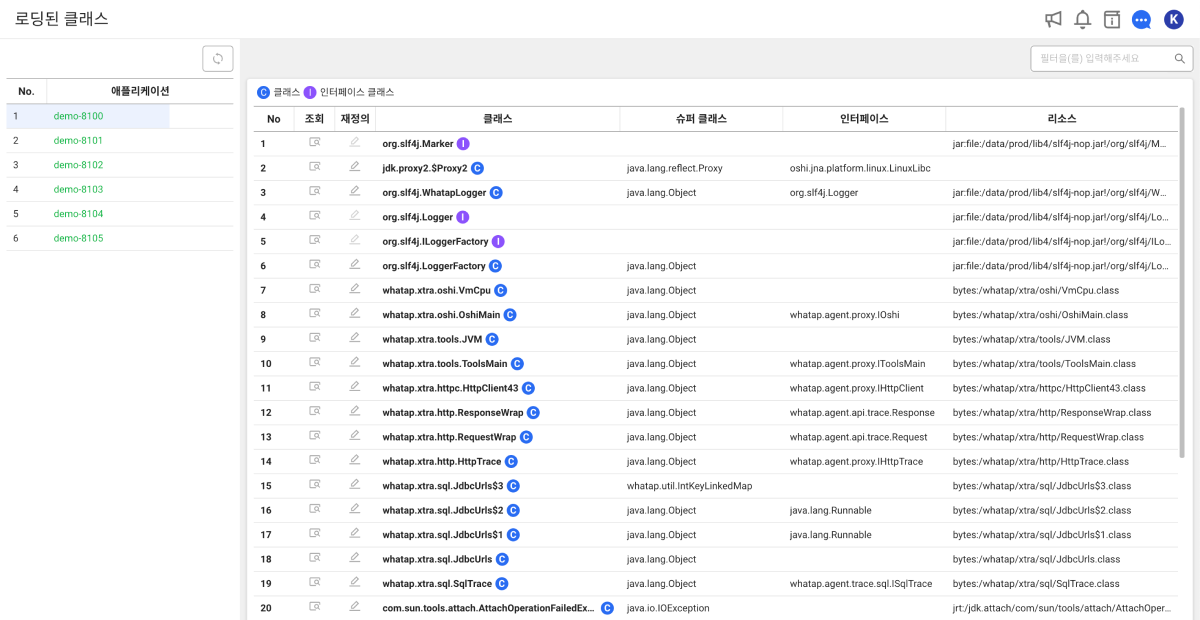This screenshot has height=620, width=1200.
Task: Click the redefine pencil for whatap.xtra.tools.ToolsMain
Action: click(x=354, y=363)
